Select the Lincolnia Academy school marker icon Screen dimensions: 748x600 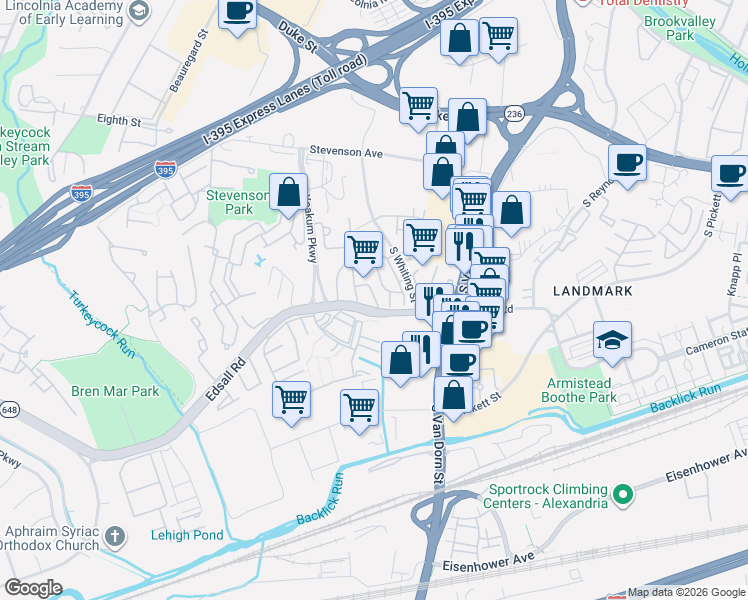tap(139, 12)
